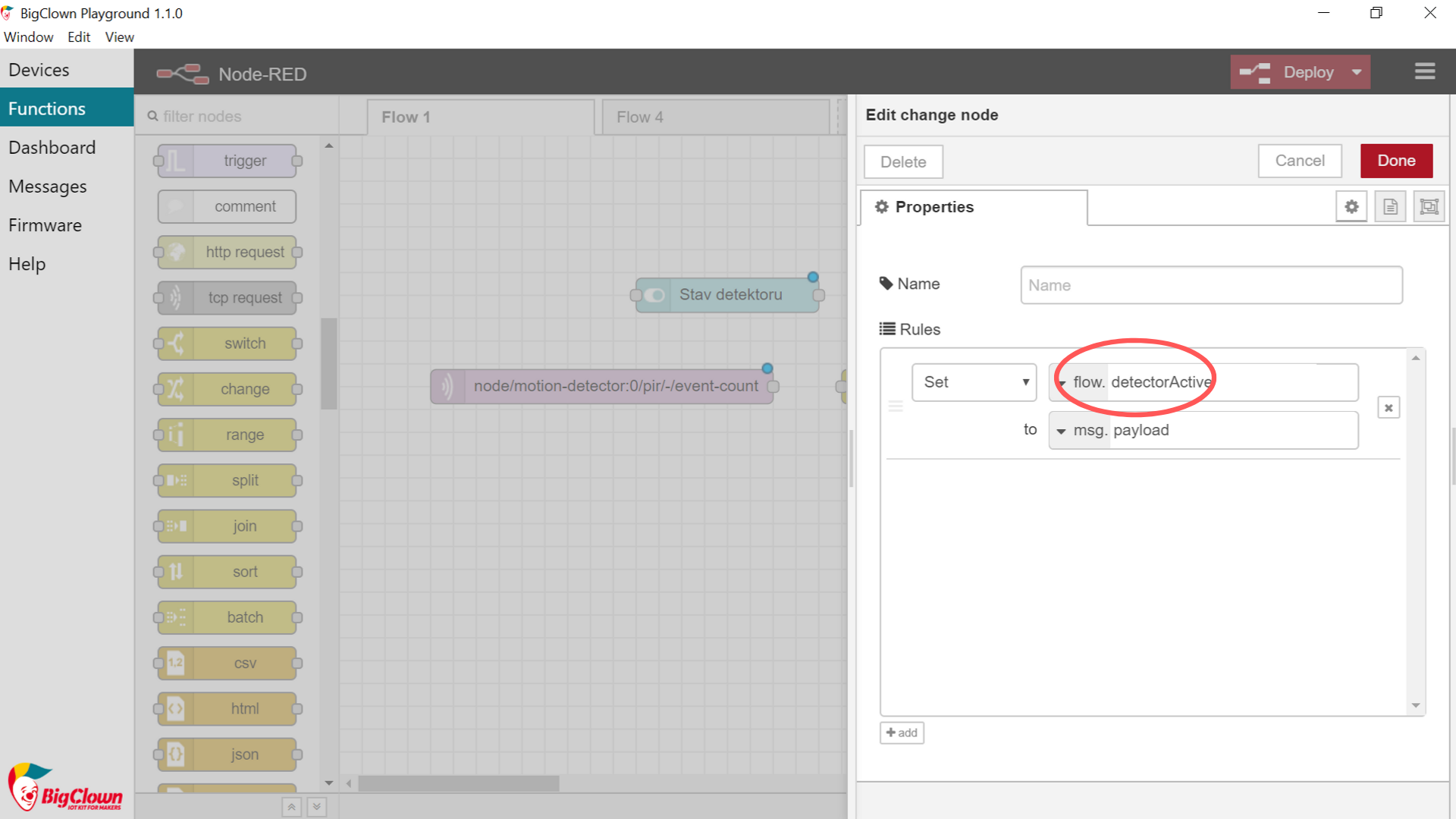Go to Help in sidebar
Image resolution: width=1456 pixels, height=819 pixels.
[x=67, y=264]
